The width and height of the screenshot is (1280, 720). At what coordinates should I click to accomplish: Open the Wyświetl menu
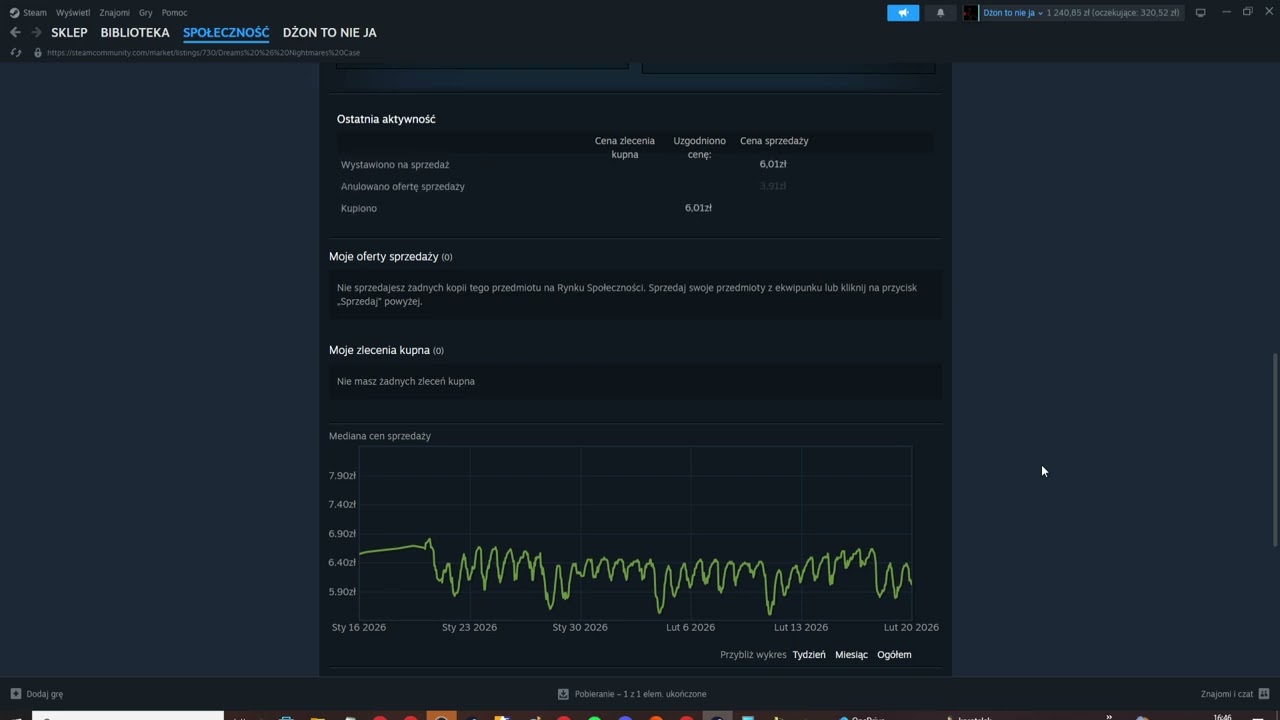click(x=73, y=13)
